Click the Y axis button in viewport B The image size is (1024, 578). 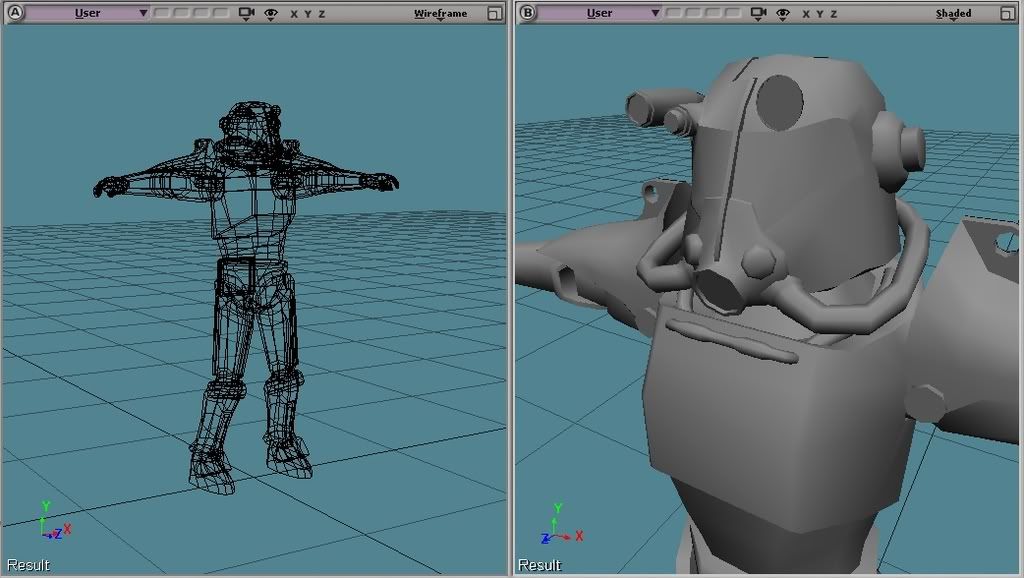point(820,14)
